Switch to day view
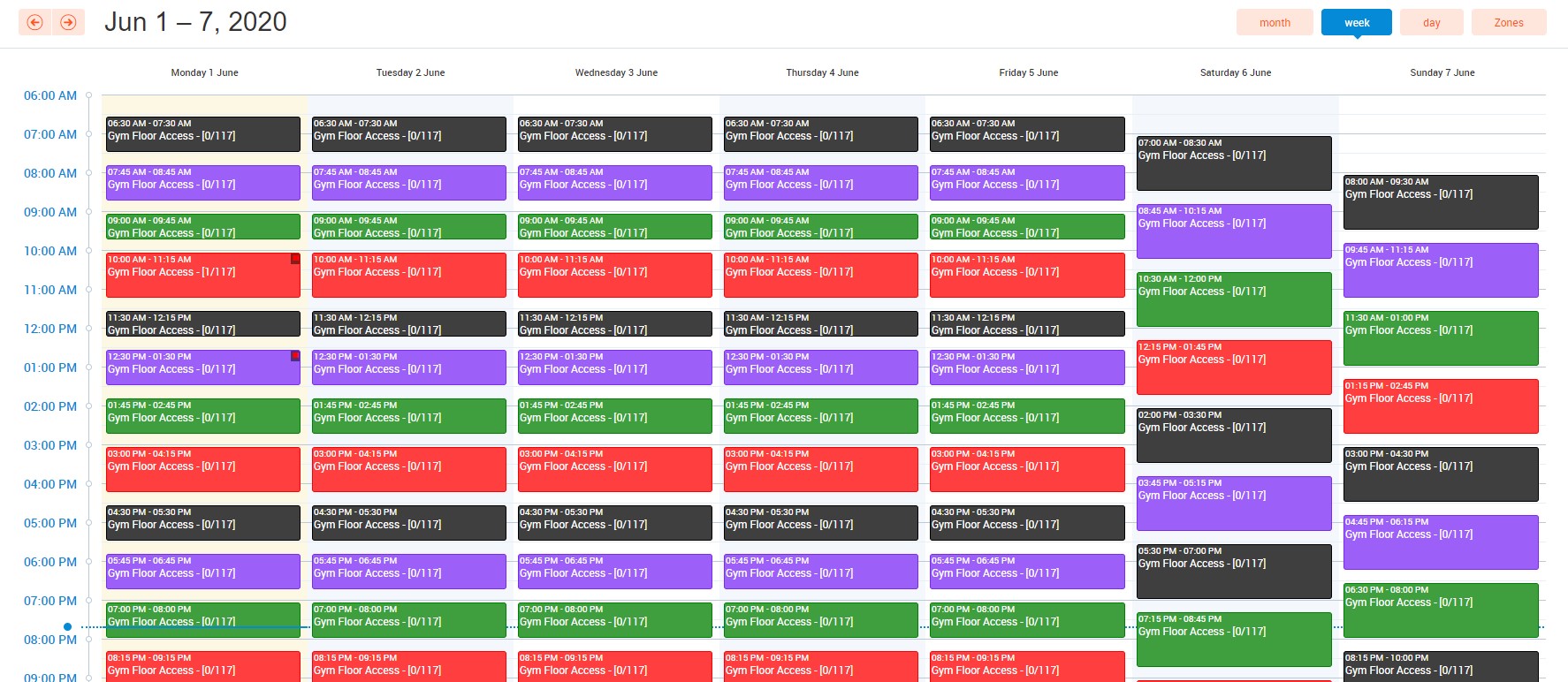The width and height of the screenshot is (1568, 682). [1431, 23]
